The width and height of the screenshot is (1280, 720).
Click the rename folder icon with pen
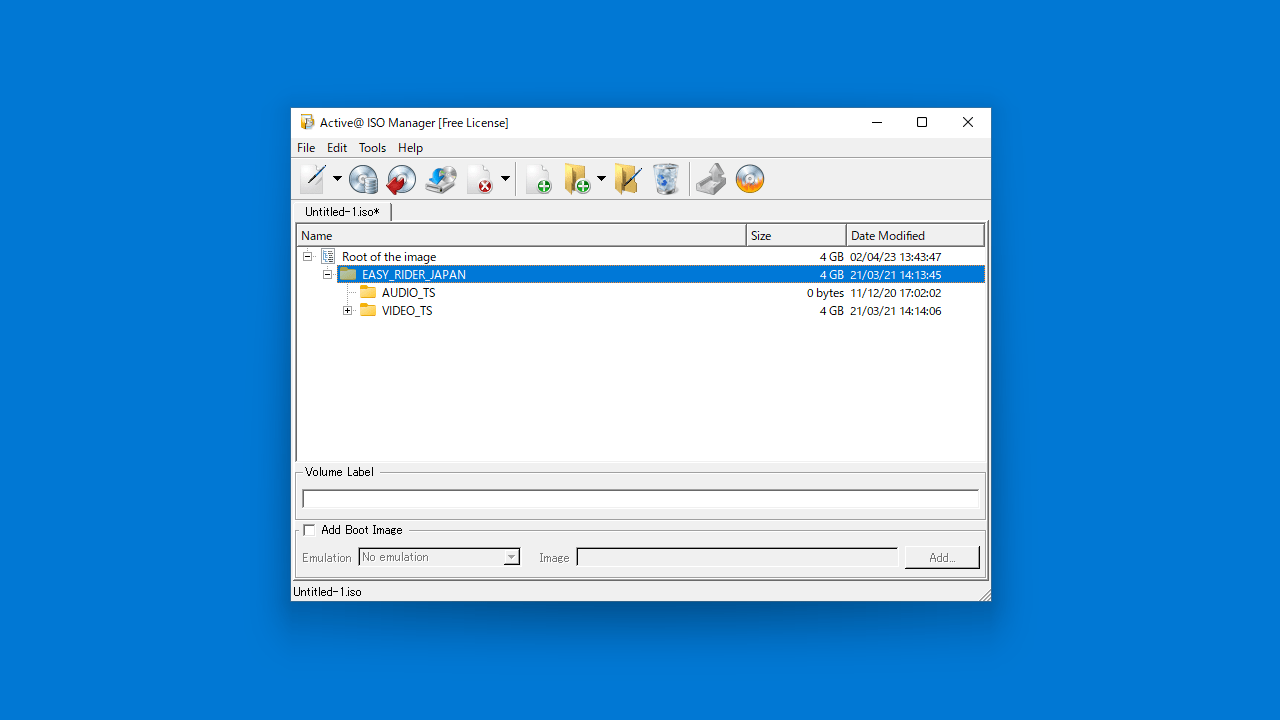[x=627, y=179]
